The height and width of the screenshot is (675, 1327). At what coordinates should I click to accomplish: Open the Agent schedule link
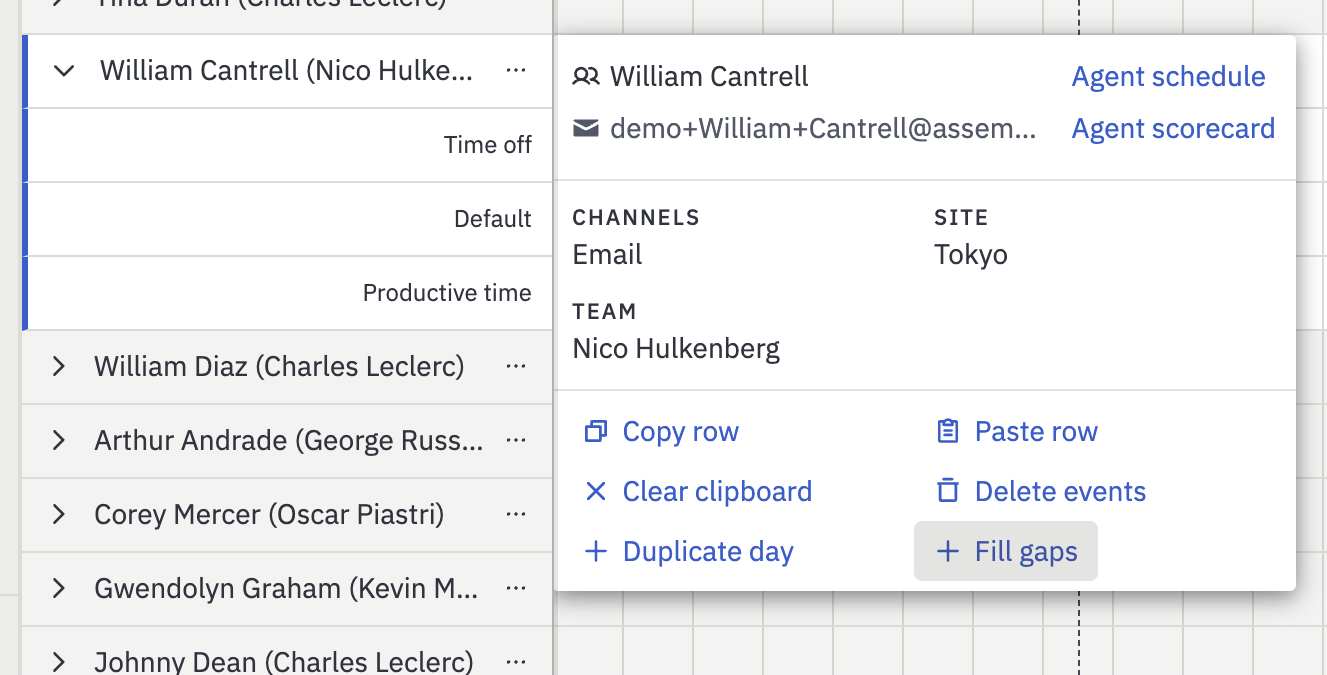1168,77
